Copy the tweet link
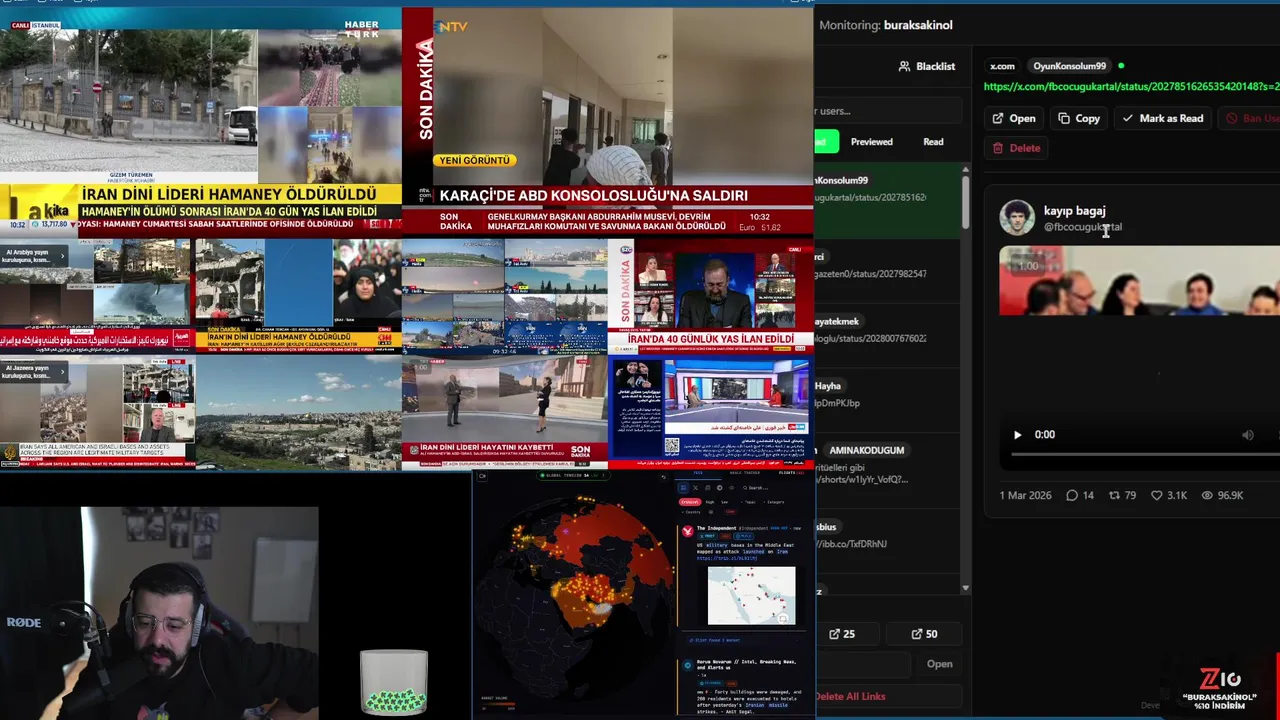Screen dimensions: 1280x720 [x=1079, y=118]
